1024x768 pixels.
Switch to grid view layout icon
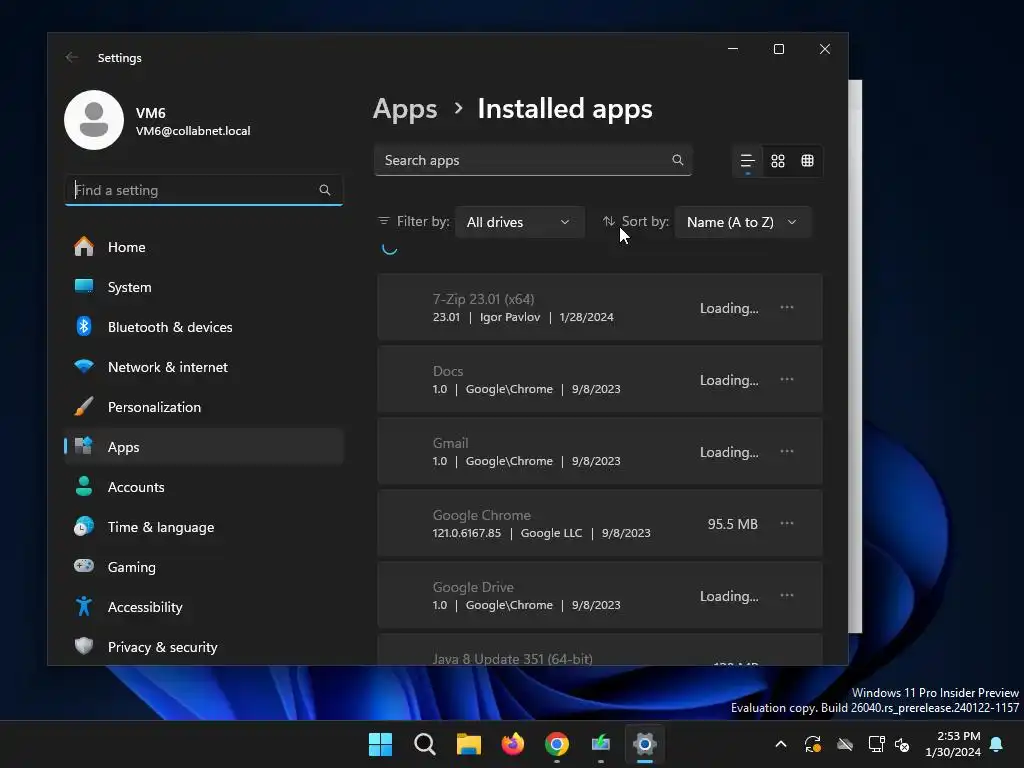pos(778,161)
